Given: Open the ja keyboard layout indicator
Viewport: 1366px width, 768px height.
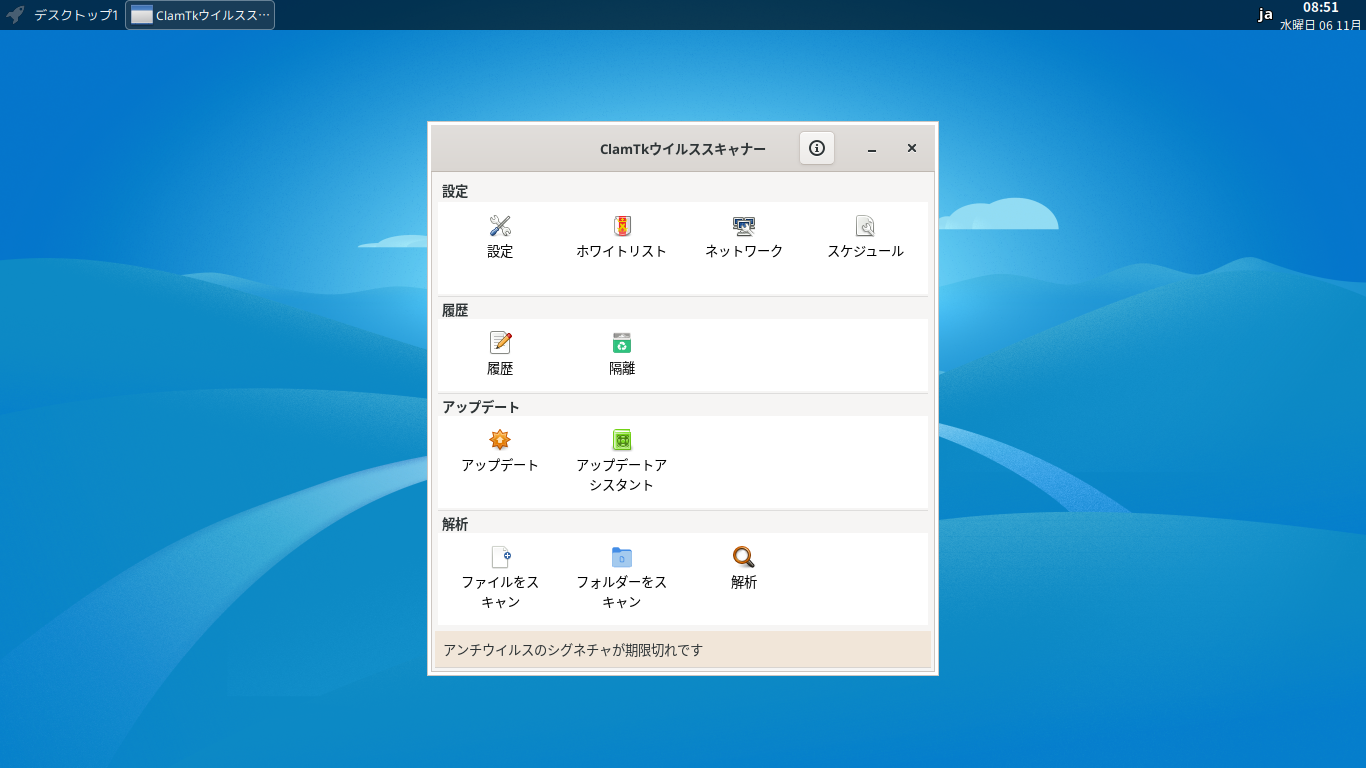Looking at the screenshot, I should coord(1266,14).
